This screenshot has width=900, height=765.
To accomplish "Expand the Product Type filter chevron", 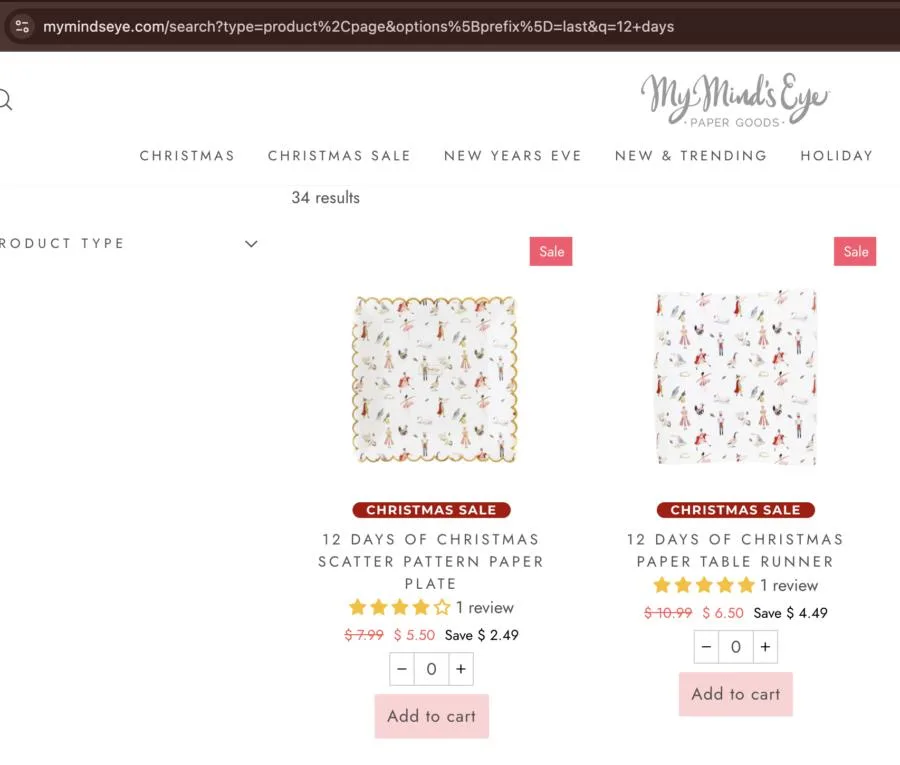I will pos(251,244).
